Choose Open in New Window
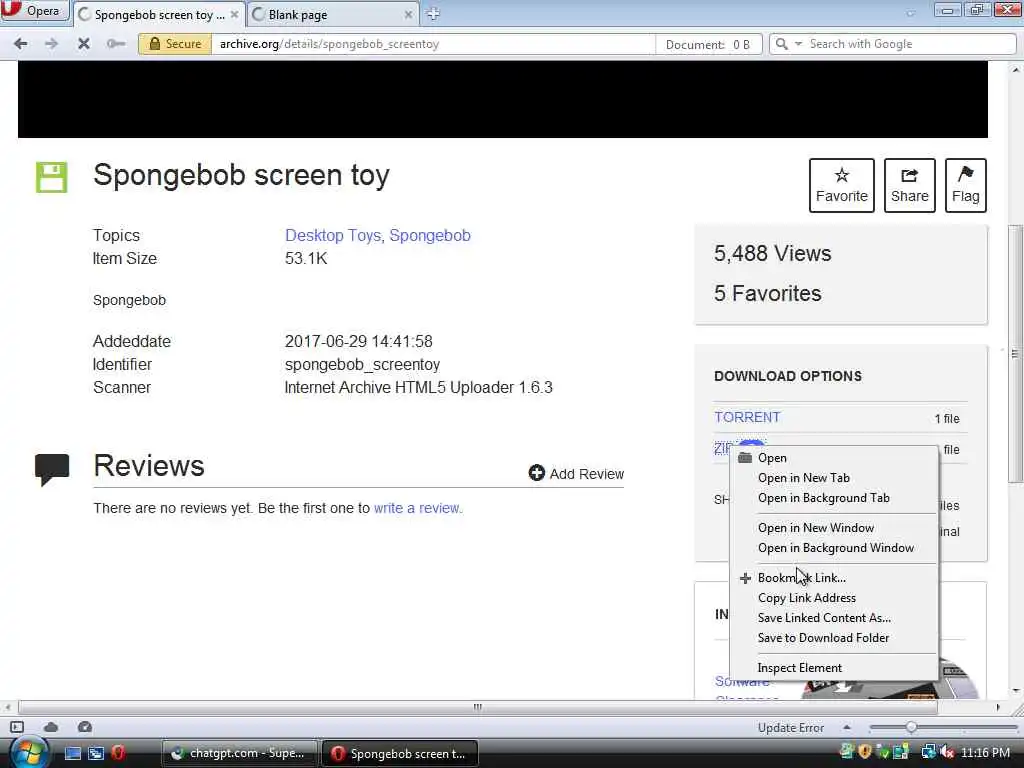The image size is (1024, 768). click(834, 528)
